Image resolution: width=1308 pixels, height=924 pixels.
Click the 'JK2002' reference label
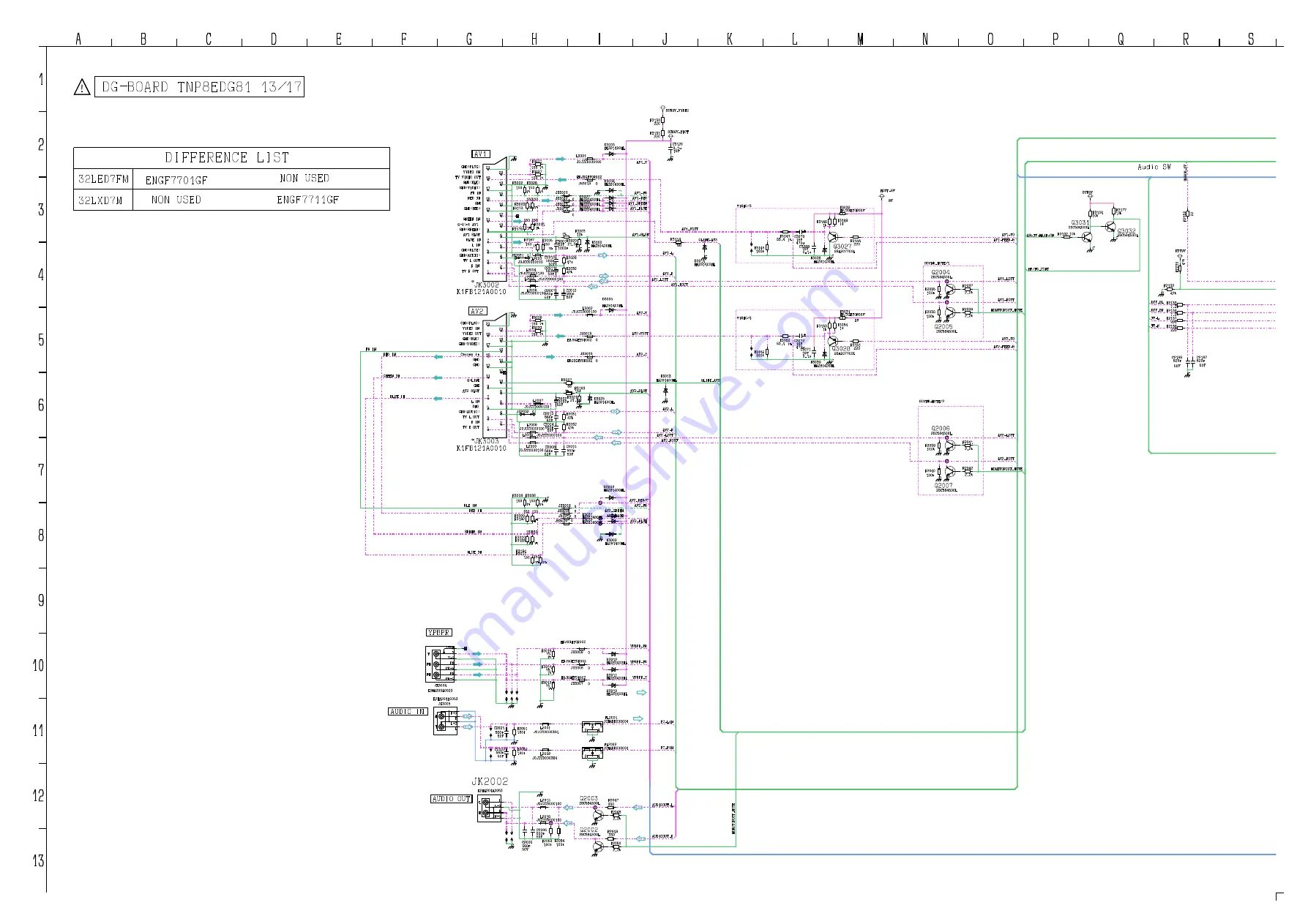click(490, 781)
